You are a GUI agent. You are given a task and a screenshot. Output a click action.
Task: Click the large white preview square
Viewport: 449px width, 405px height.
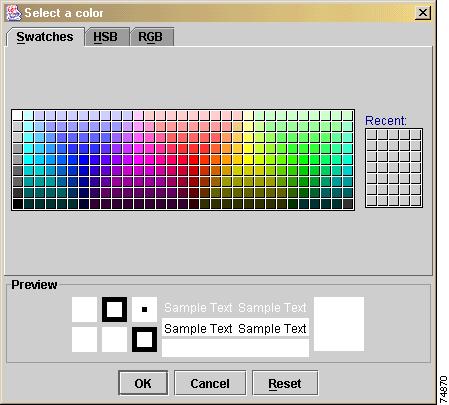coord(339,324)
